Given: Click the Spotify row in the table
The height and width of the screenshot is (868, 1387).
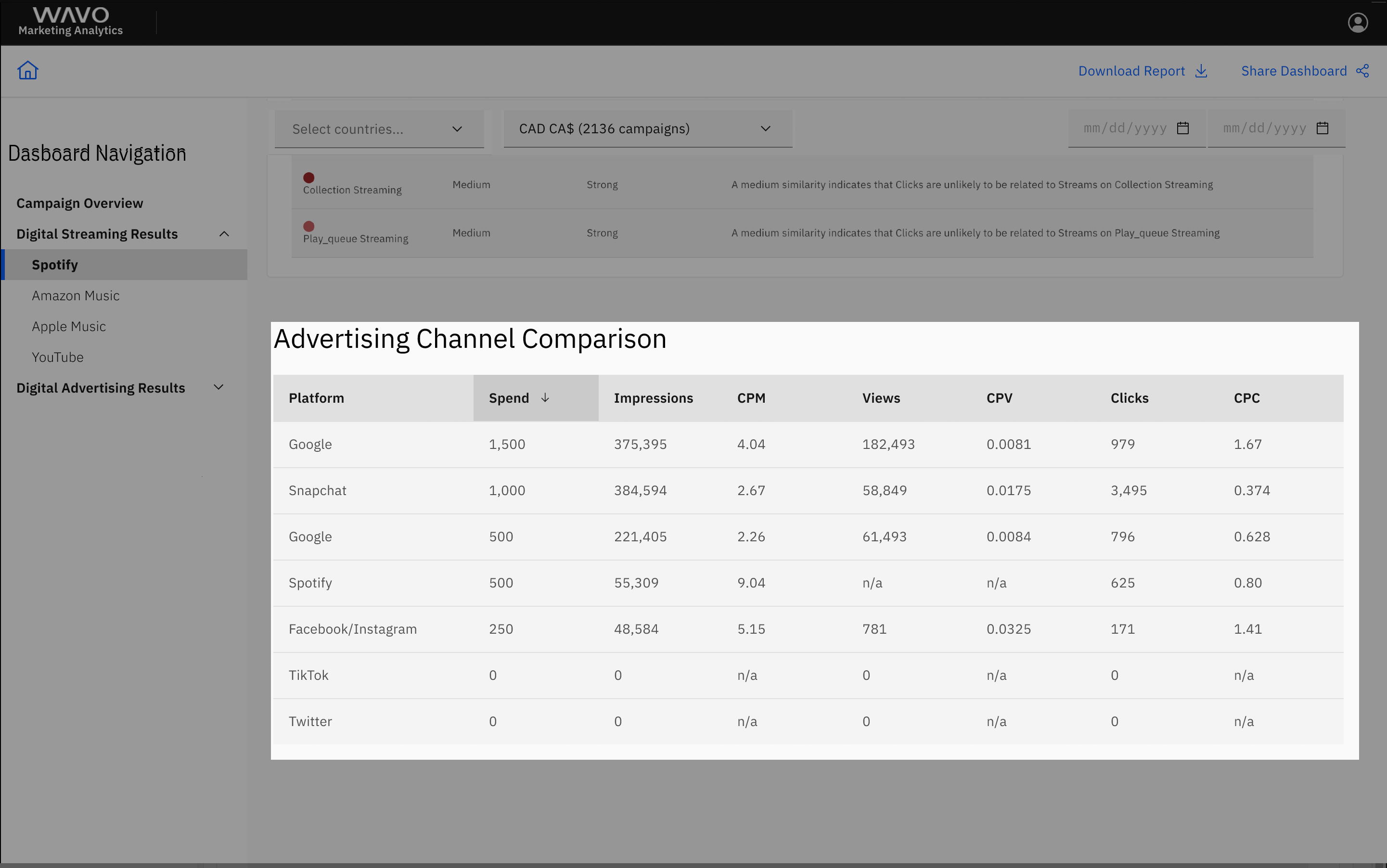Looking at the screenshot, I should [x=808, y=583].
